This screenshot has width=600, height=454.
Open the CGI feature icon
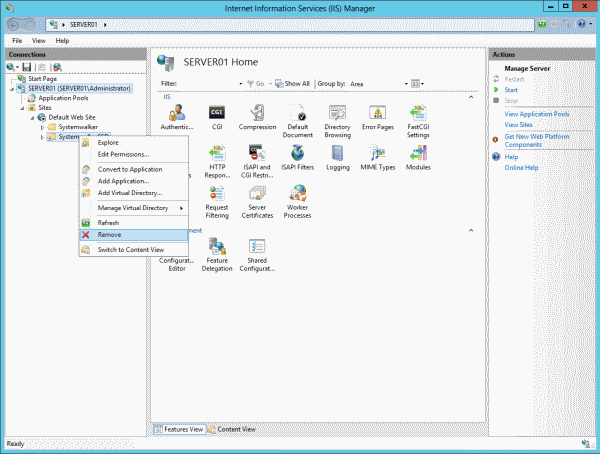click(x=217, y=118)
